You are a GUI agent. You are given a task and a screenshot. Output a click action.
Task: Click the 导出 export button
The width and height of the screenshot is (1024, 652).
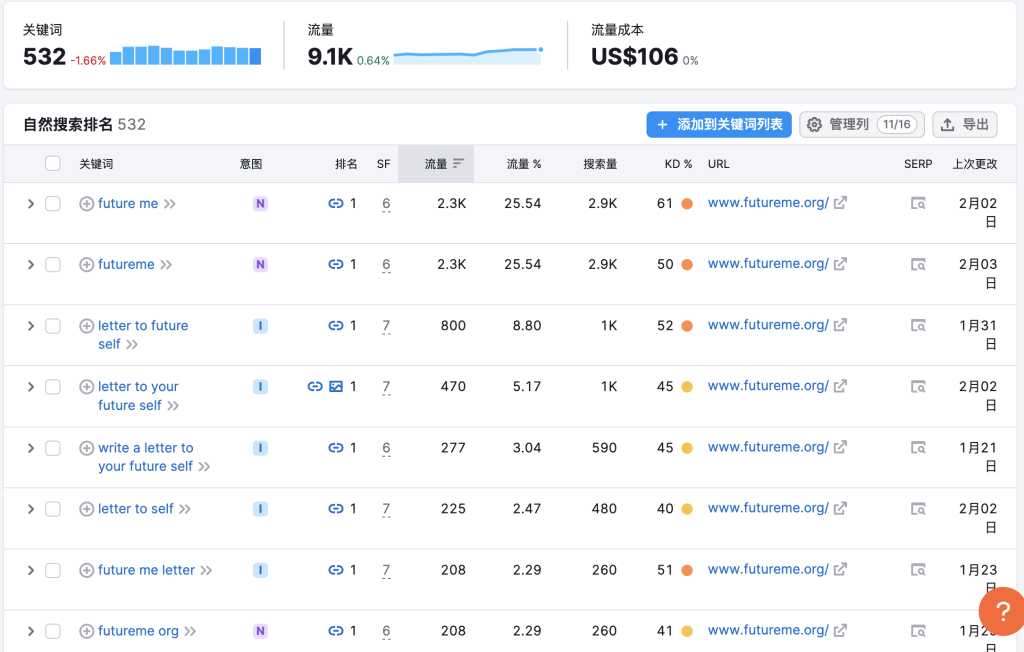[x=965, y=124]
